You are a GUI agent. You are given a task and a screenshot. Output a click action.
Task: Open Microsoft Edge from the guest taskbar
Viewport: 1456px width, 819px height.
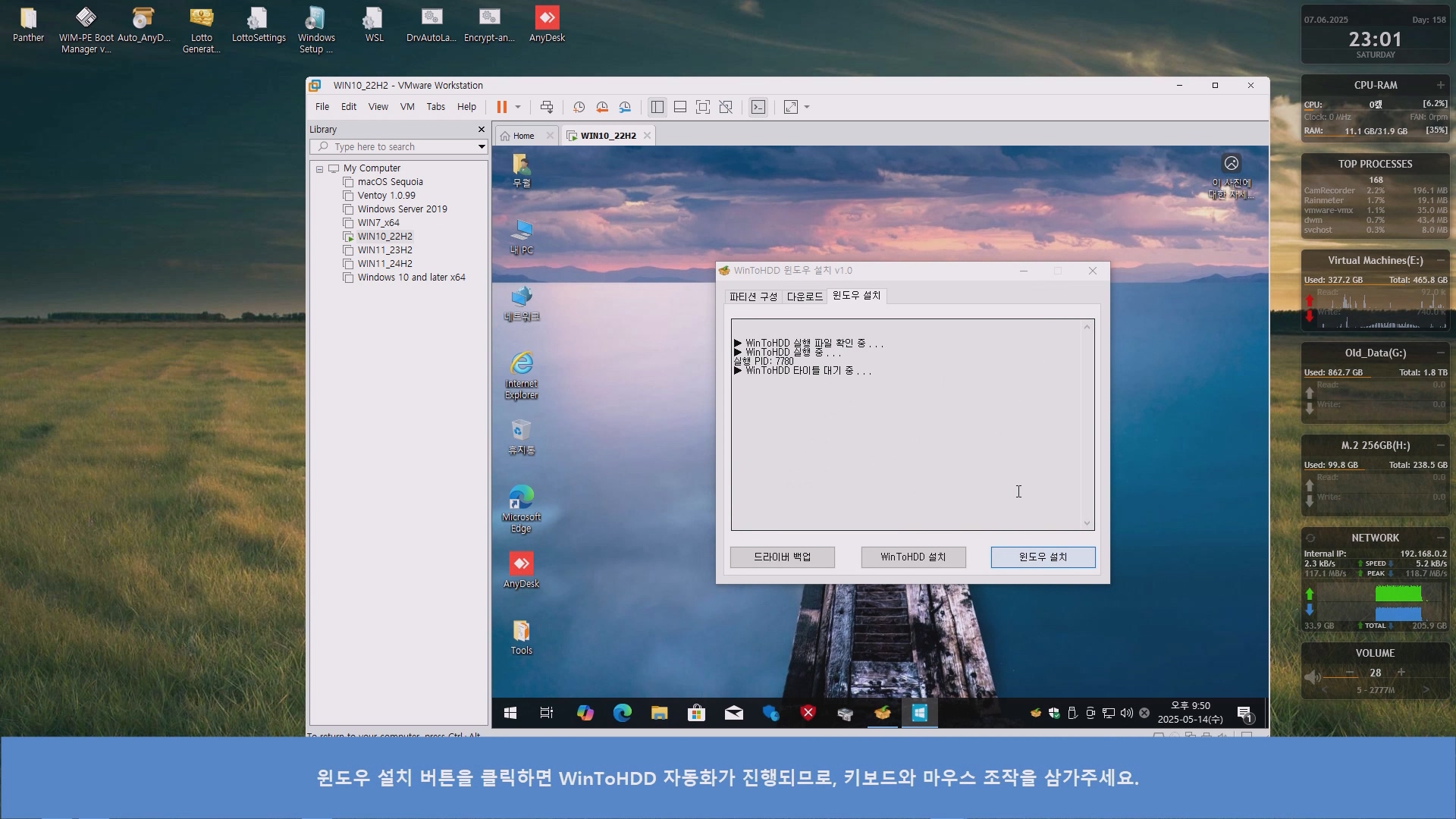[622, 714]
